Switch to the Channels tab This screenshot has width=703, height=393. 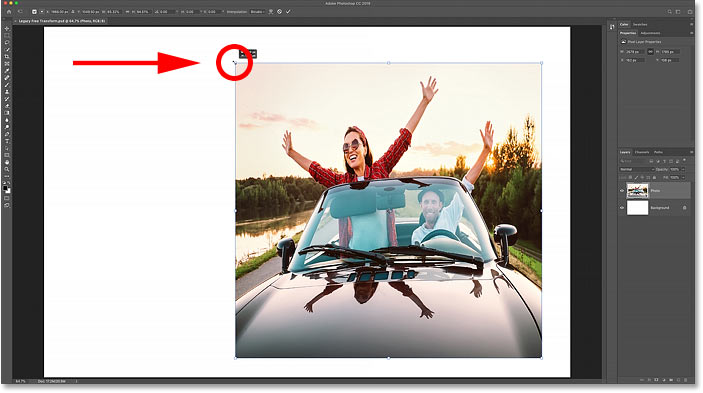(642, 152)
